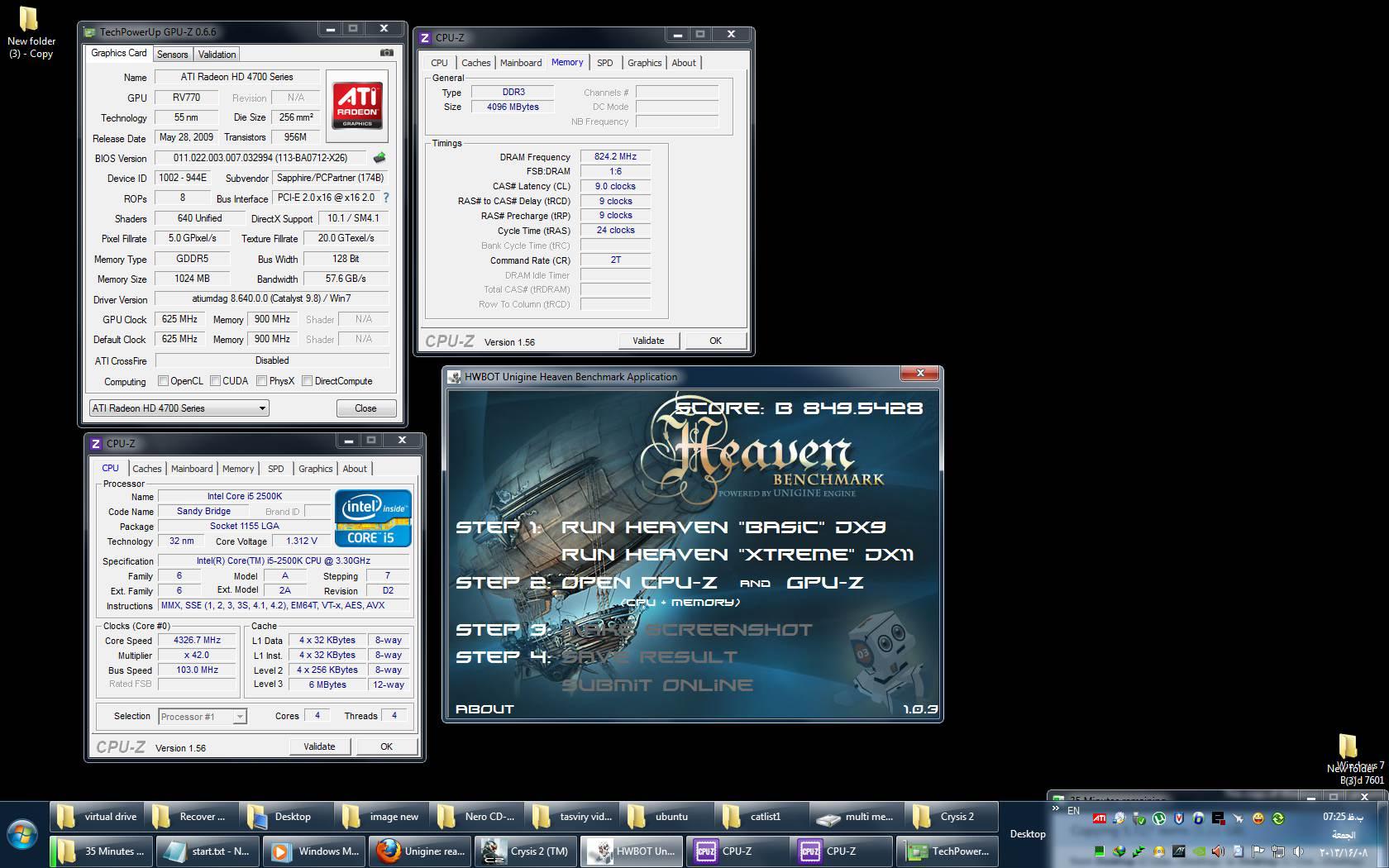Click the DRAM Frequency value 824.2 MHz
This screenshot has height=868, width=1389.
[615, 156]
